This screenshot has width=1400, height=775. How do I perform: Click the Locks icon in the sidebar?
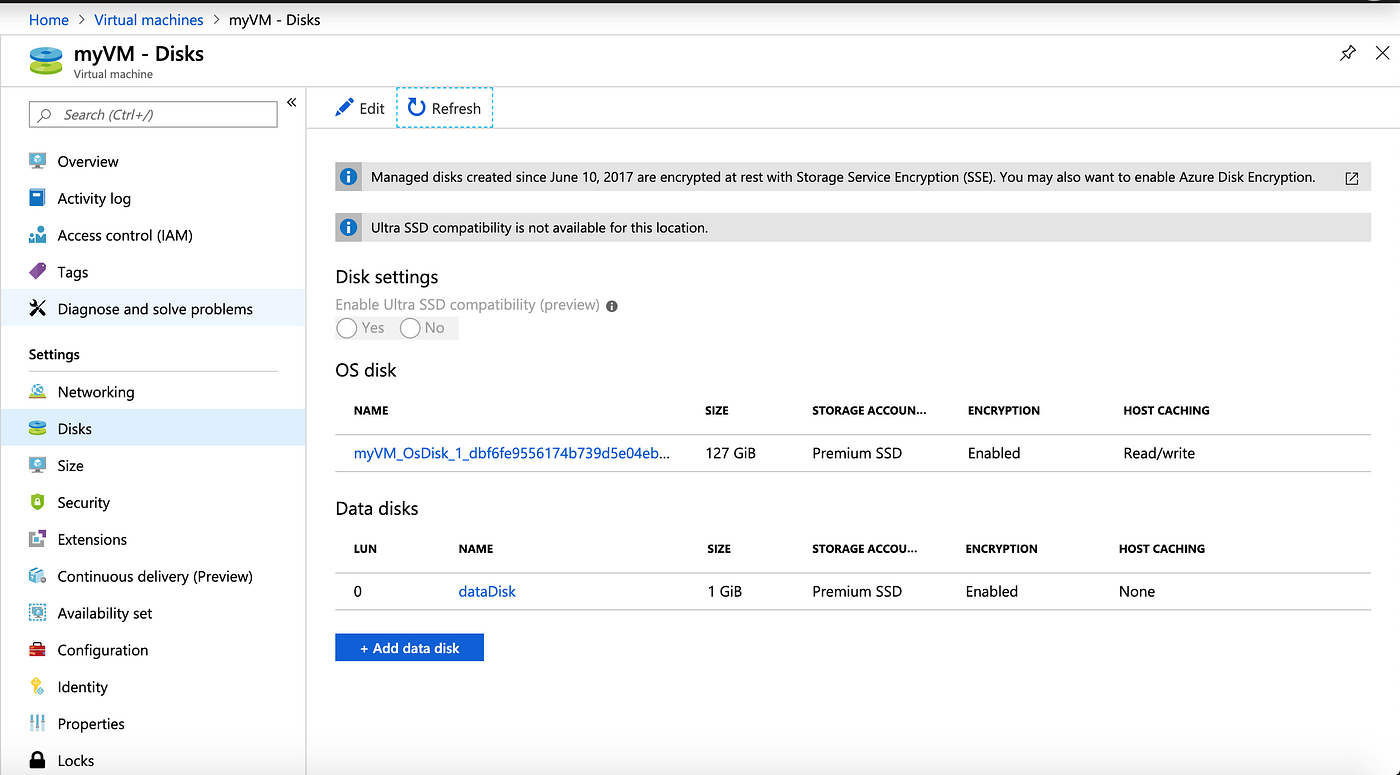point(37,760)
